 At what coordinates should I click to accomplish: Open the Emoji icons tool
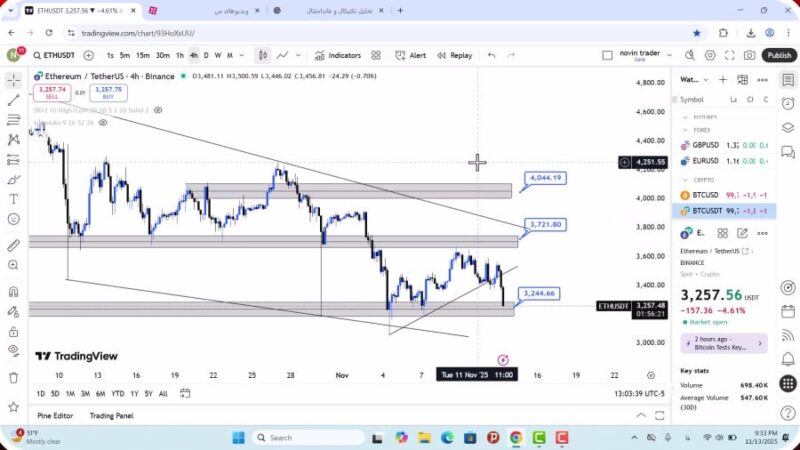click(13, 219)
